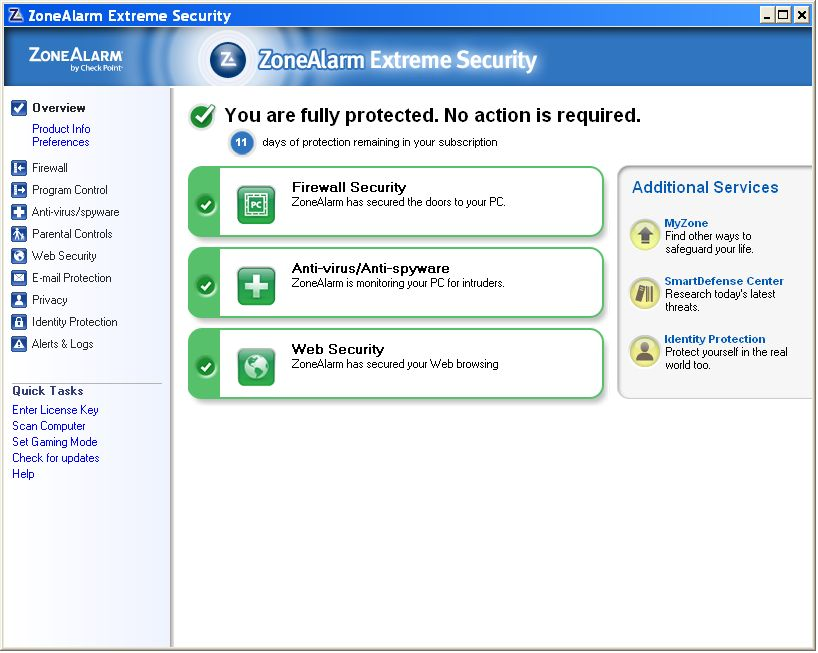Click the Anti-virus/Anti-spyware card title
Screen dimensions: 818x653
pos(370,269)
